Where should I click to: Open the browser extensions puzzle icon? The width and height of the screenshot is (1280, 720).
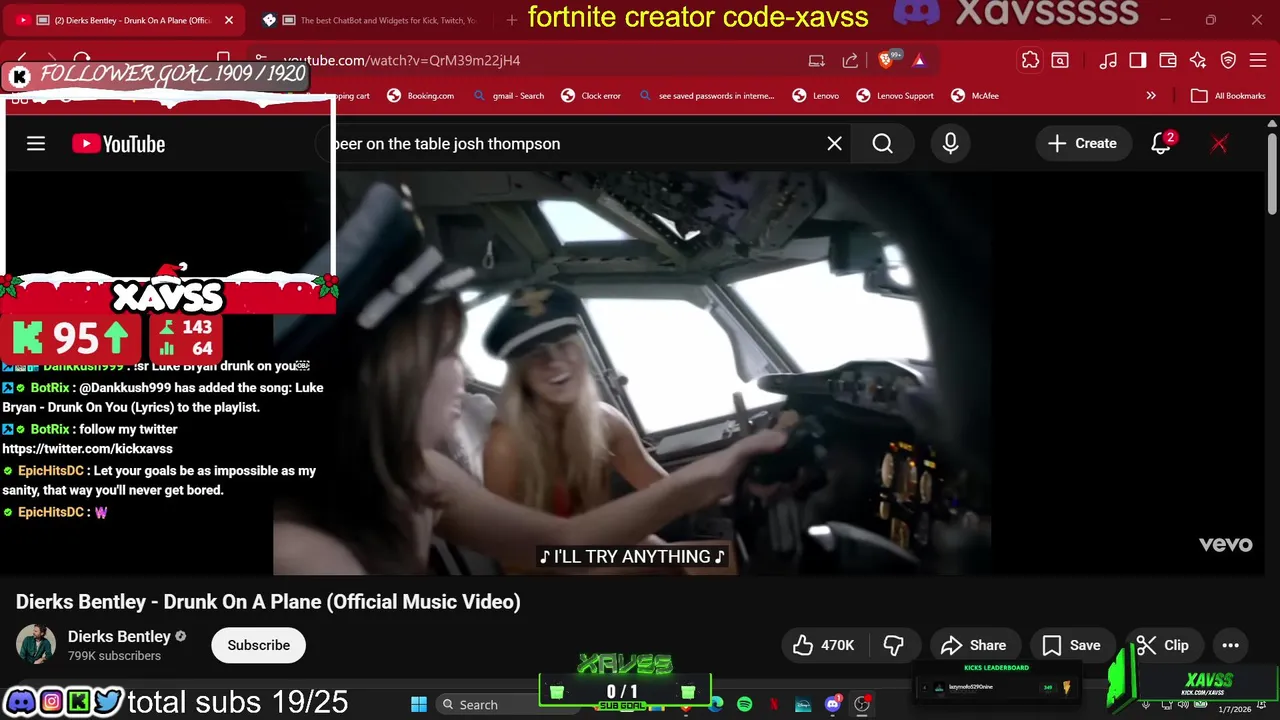click(1030, 61)
